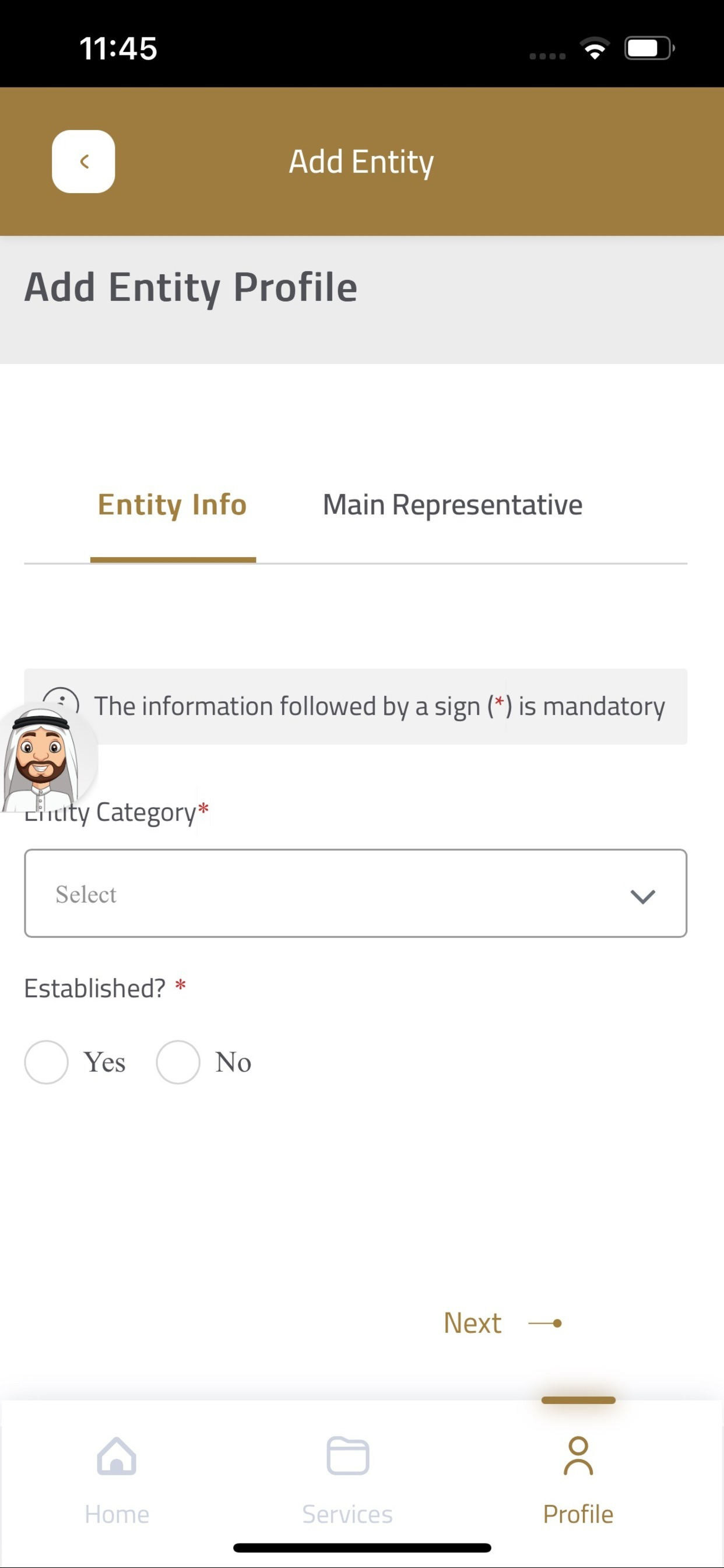This screenshot has width=724, height=1568.
Task: Tap the battery status icon
Action: pyautogui.click(x=649, y=48)
